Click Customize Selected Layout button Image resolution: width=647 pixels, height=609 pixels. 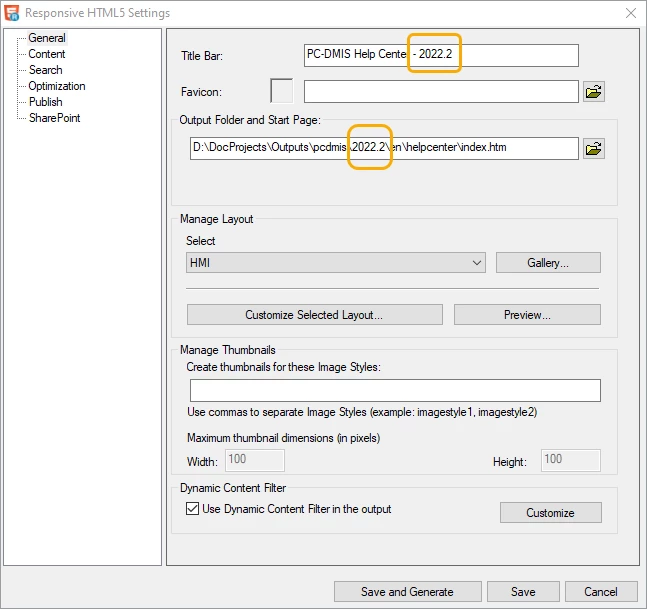click(x=314, y=315)
